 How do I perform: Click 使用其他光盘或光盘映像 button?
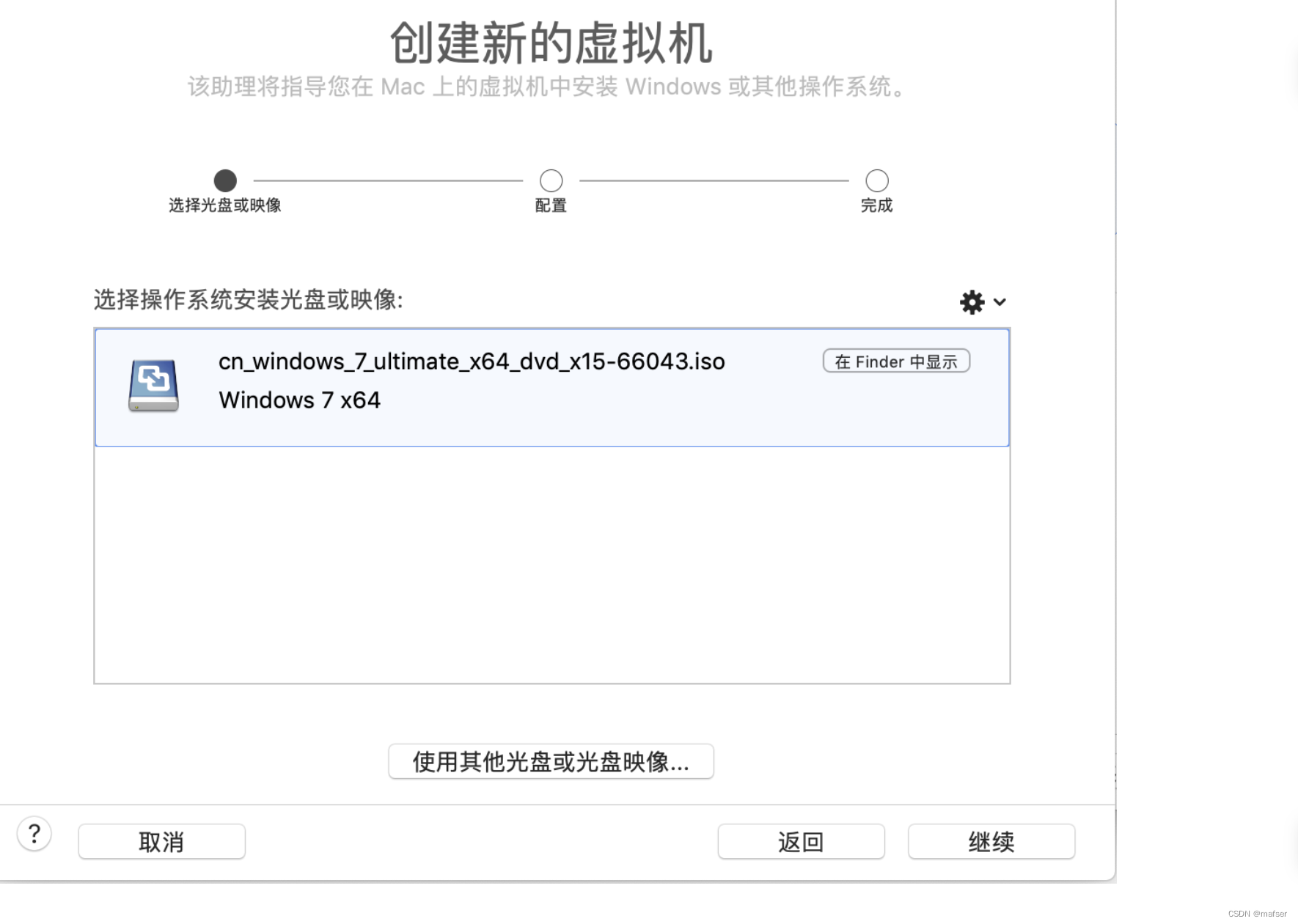click(x=551, y=762)
